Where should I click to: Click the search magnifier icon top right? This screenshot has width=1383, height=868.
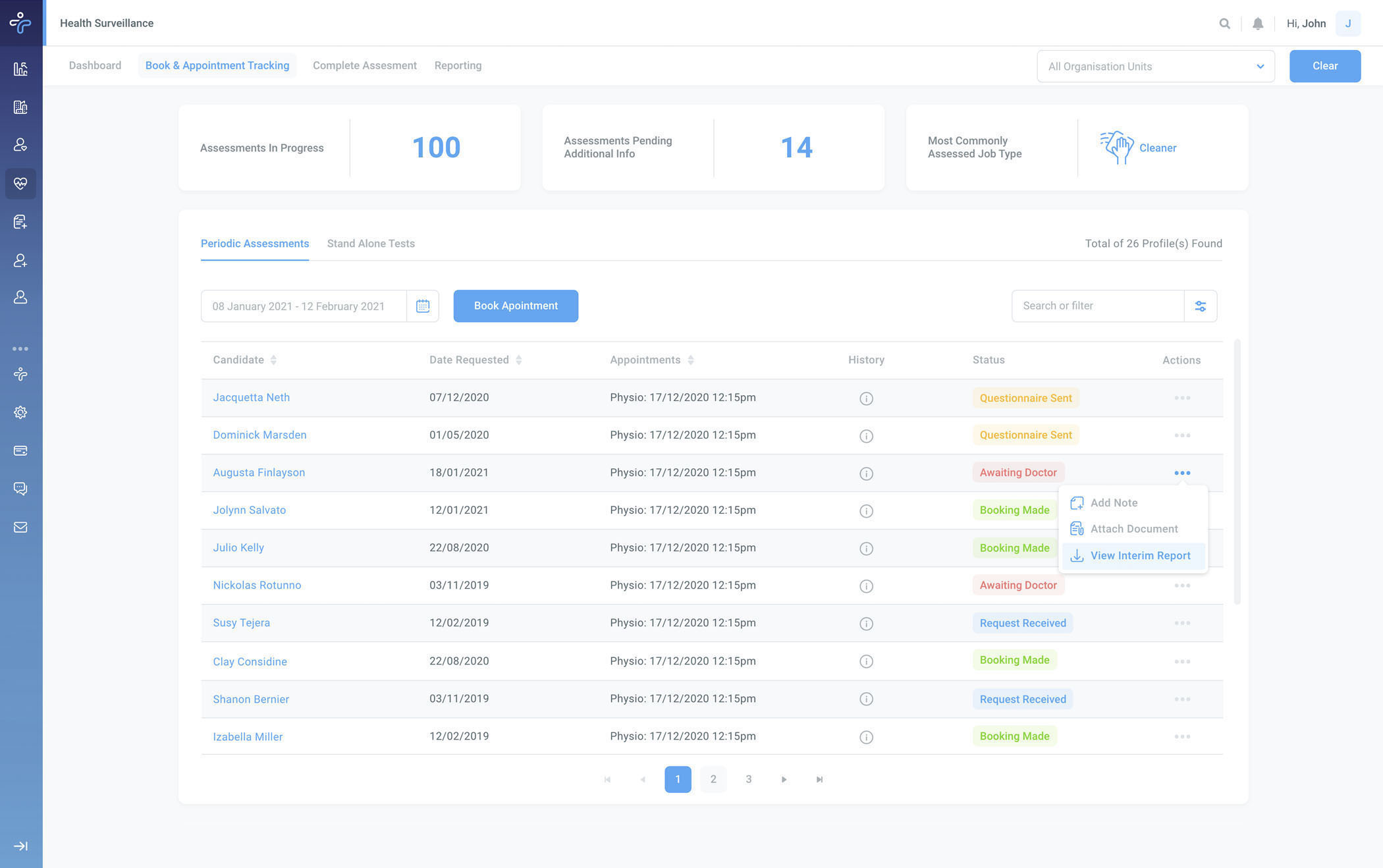[x=1224, y=23]
